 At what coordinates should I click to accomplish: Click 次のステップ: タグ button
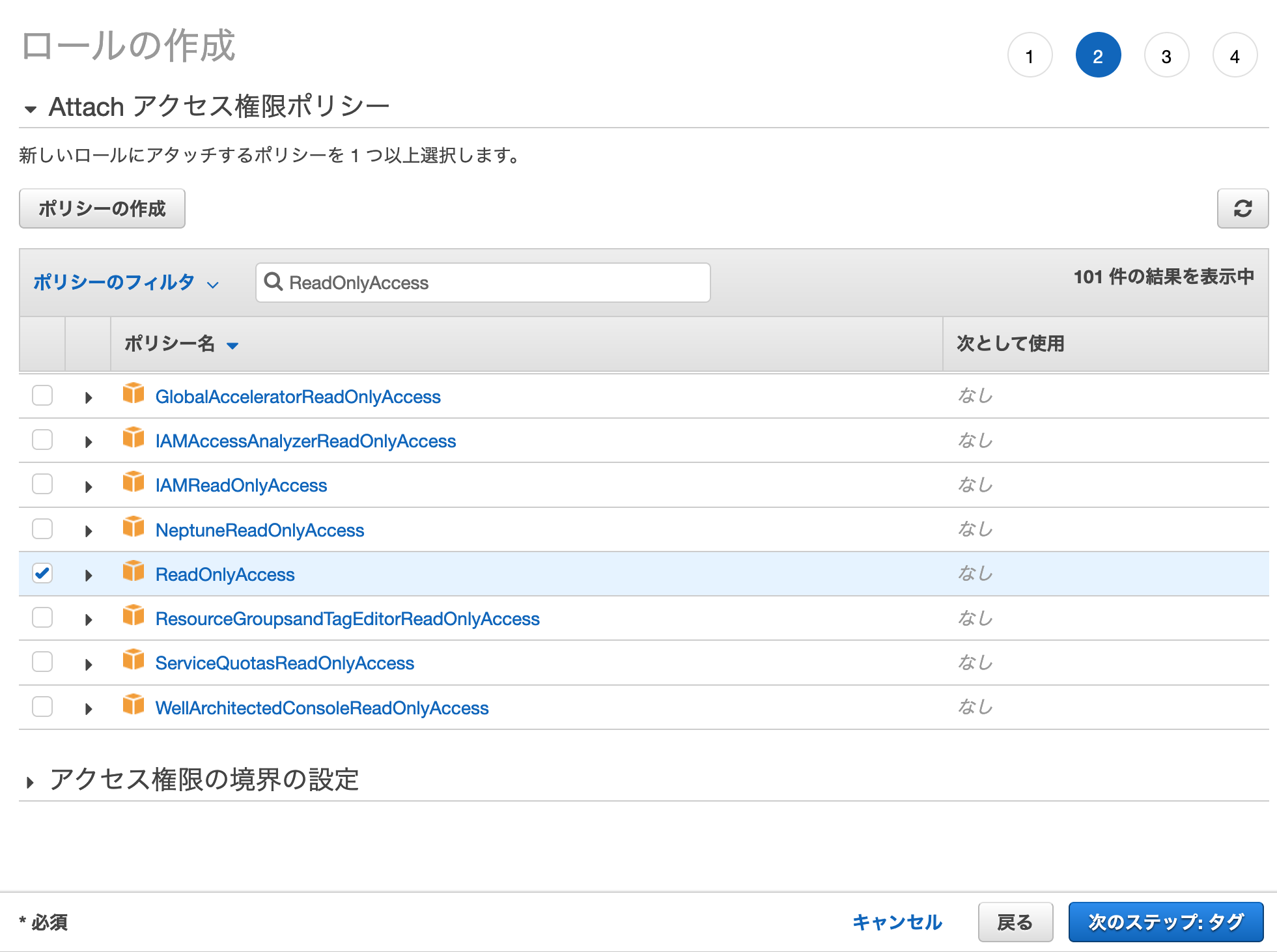[1165, 921]
